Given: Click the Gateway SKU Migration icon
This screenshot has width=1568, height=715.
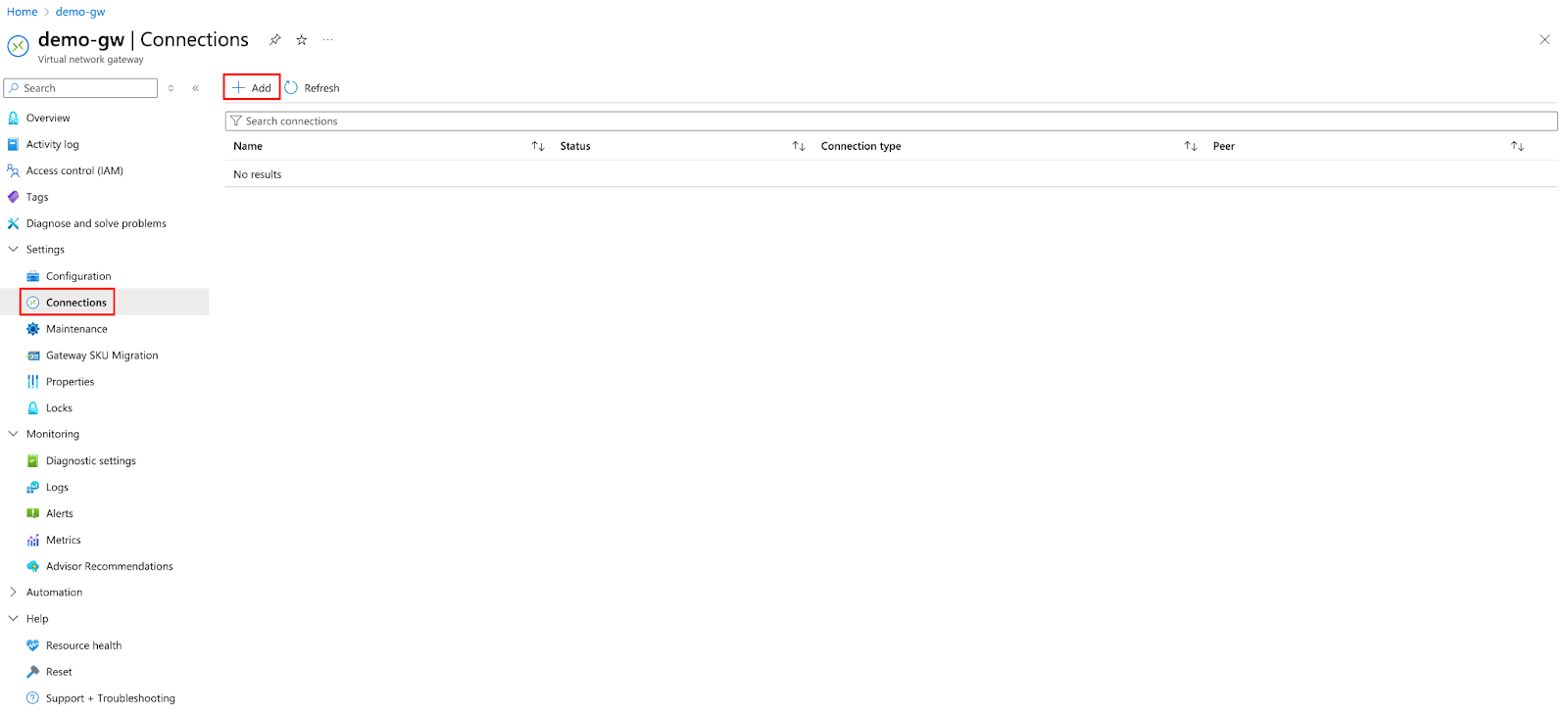Looking at the screenshot, I should click(33, 356).
